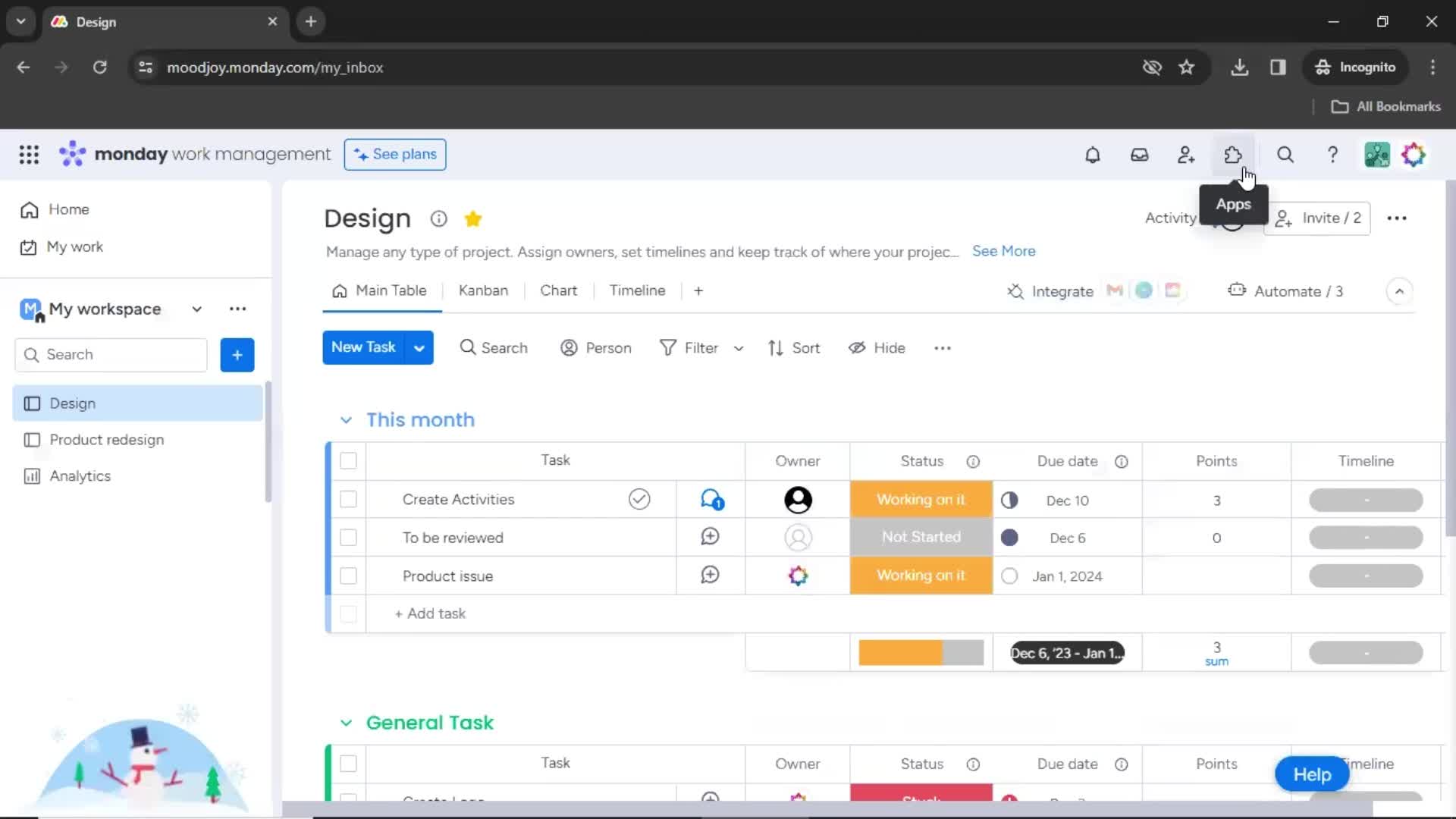Expand the New Task dropdown arrow

click(420, 347)
